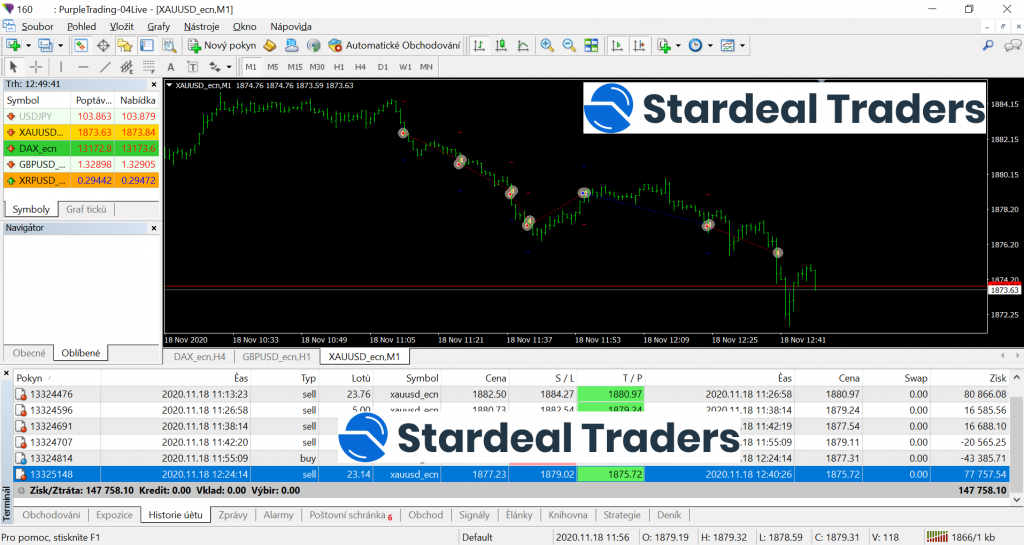The width and height of the screenshot is (1024, 545).
Task: Open a new chart window
Action: [x=13, y=45]
